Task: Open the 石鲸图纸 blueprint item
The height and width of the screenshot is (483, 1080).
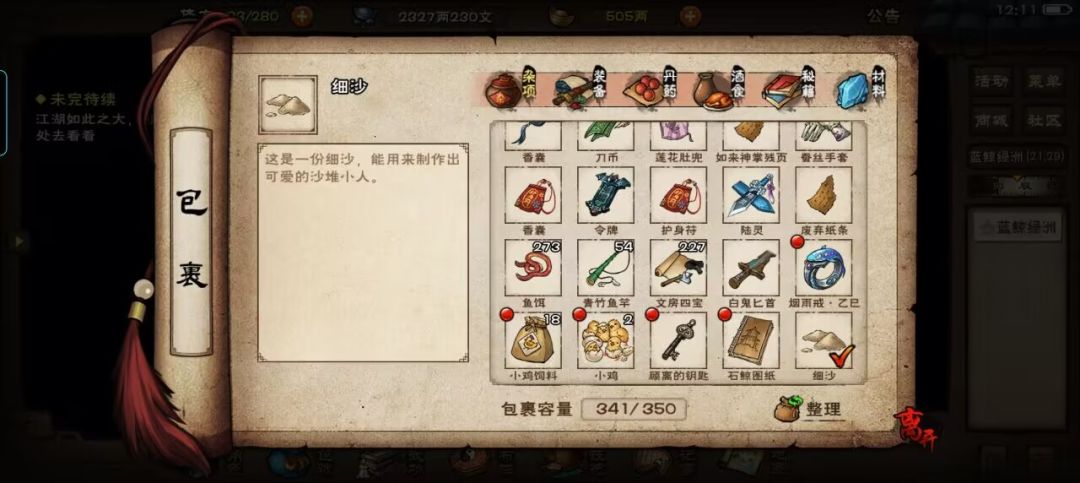Action: click(751, 340)
